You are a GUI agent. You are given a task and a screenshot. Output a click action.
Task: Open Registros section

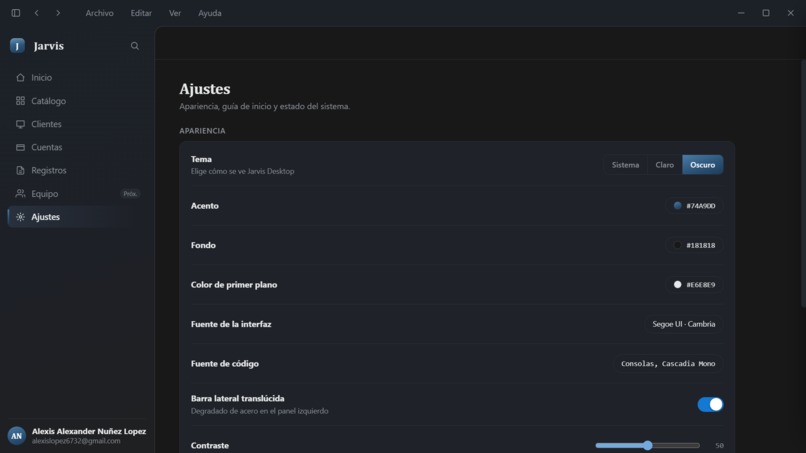tap(75, 170)
